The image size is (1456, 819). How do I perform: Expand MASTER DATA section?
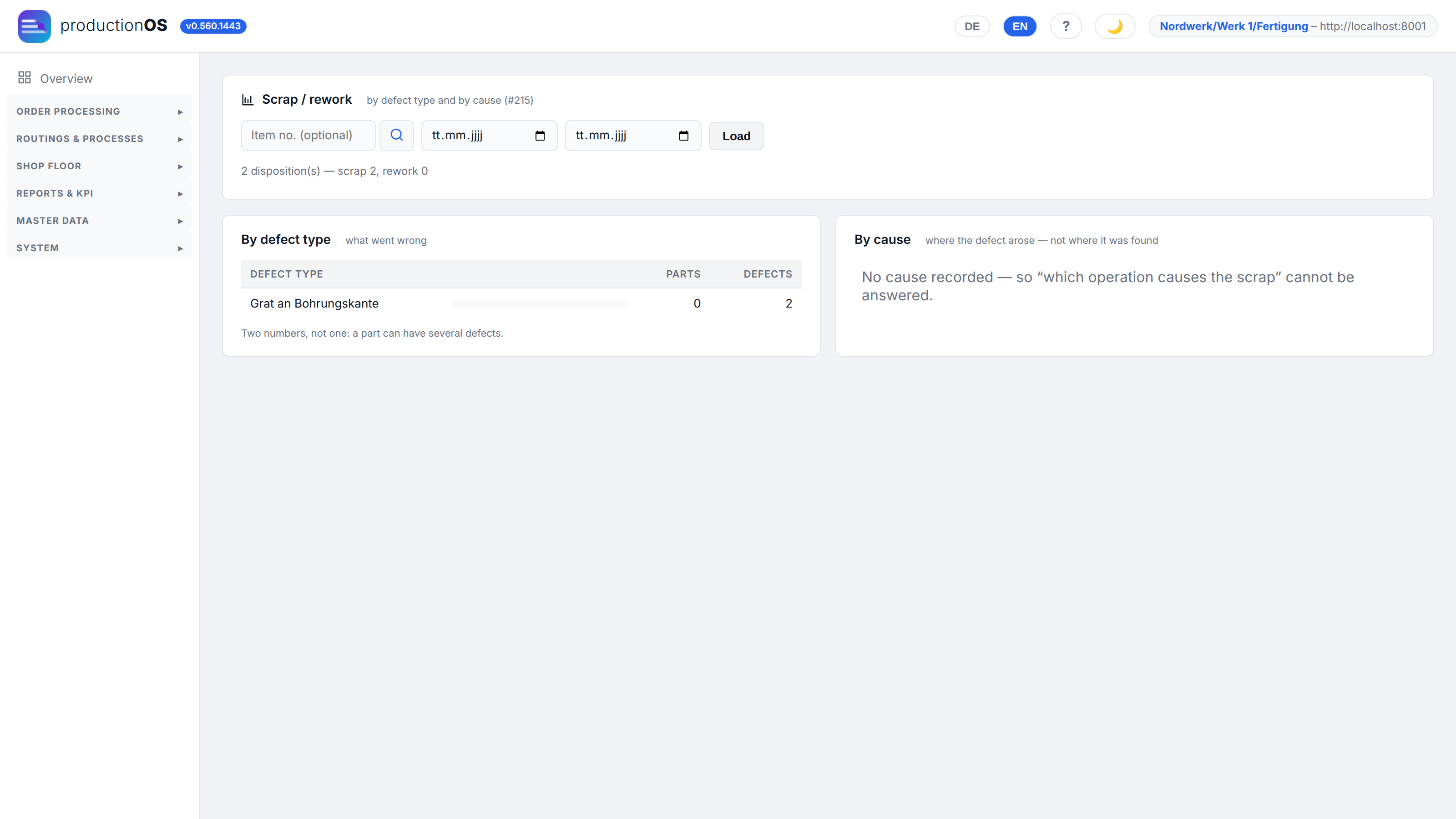coord(100,220)
